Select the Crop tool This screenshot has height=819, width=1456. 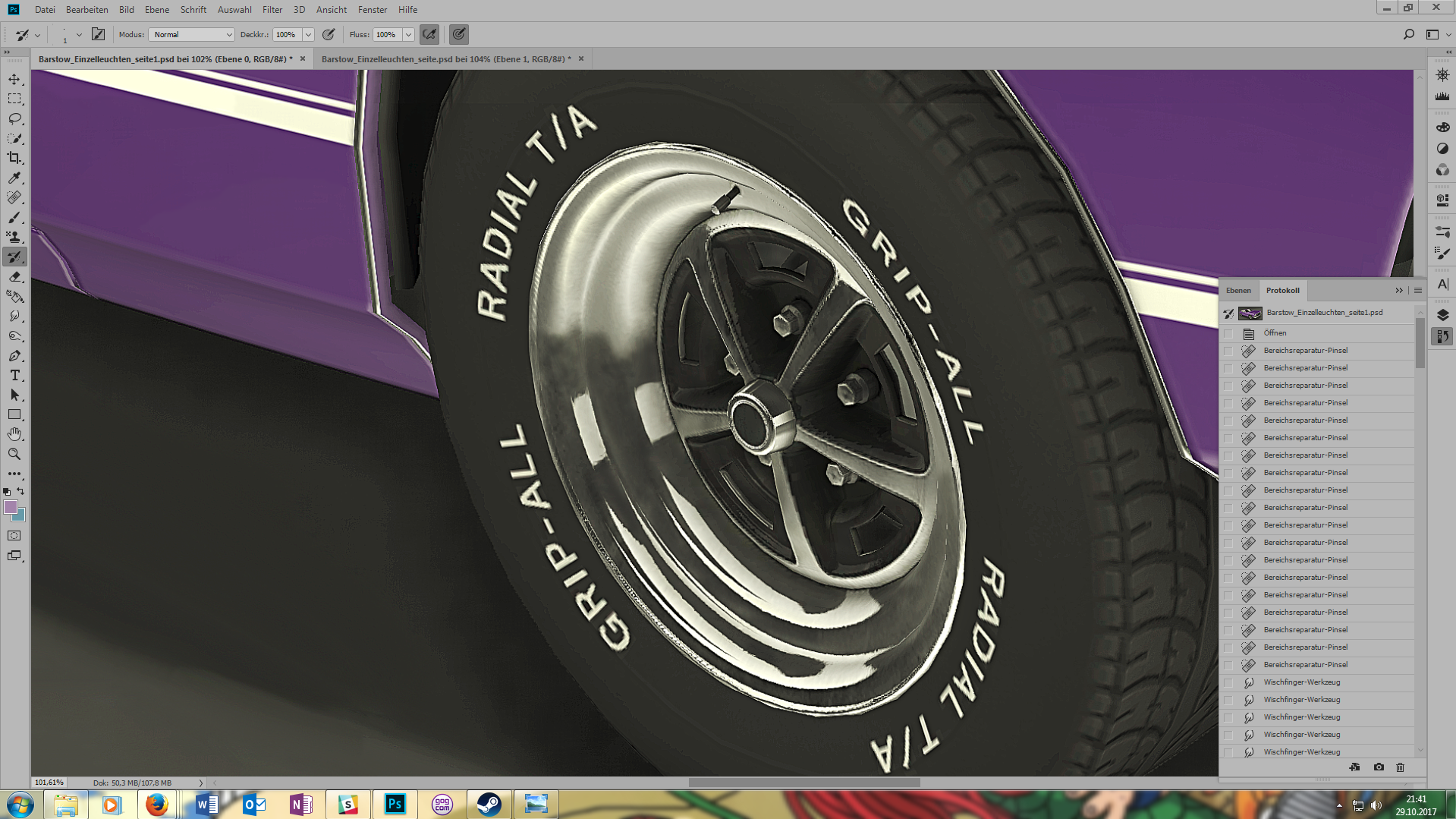coord(14,158)
